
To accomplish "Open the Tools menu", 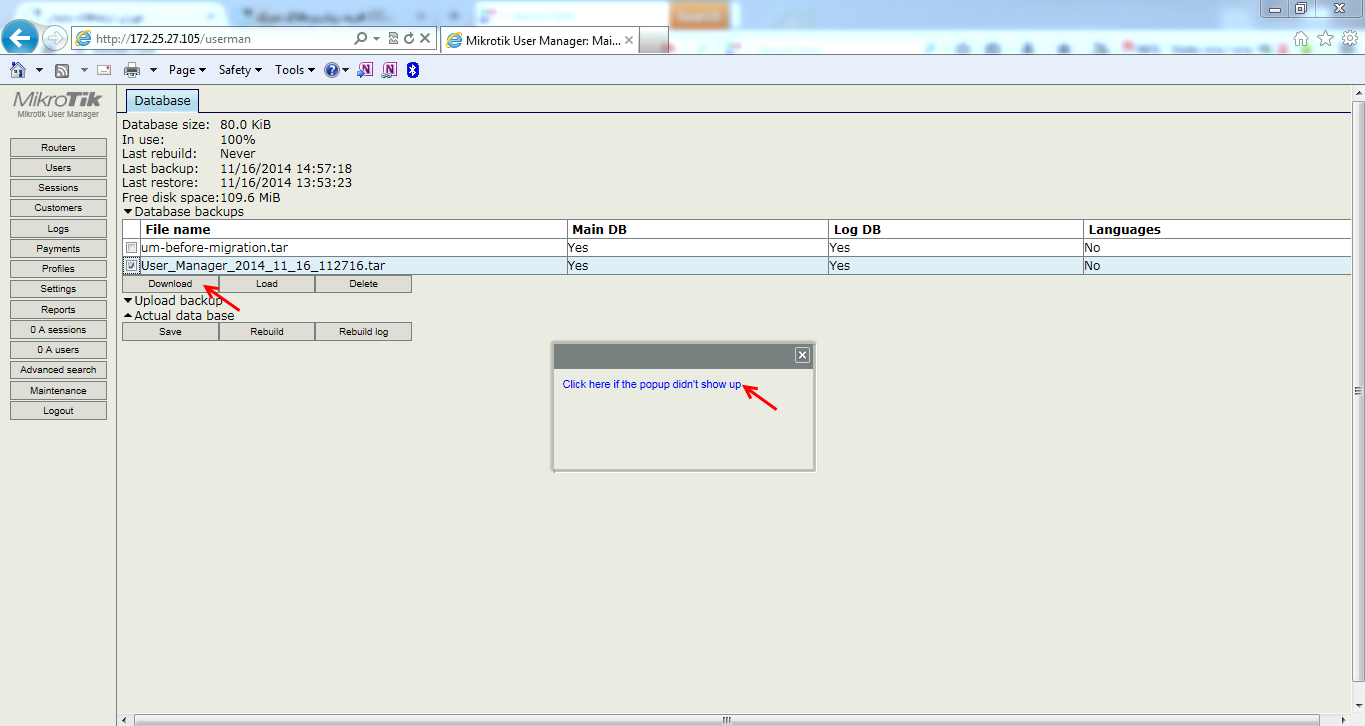I will 294,70.
